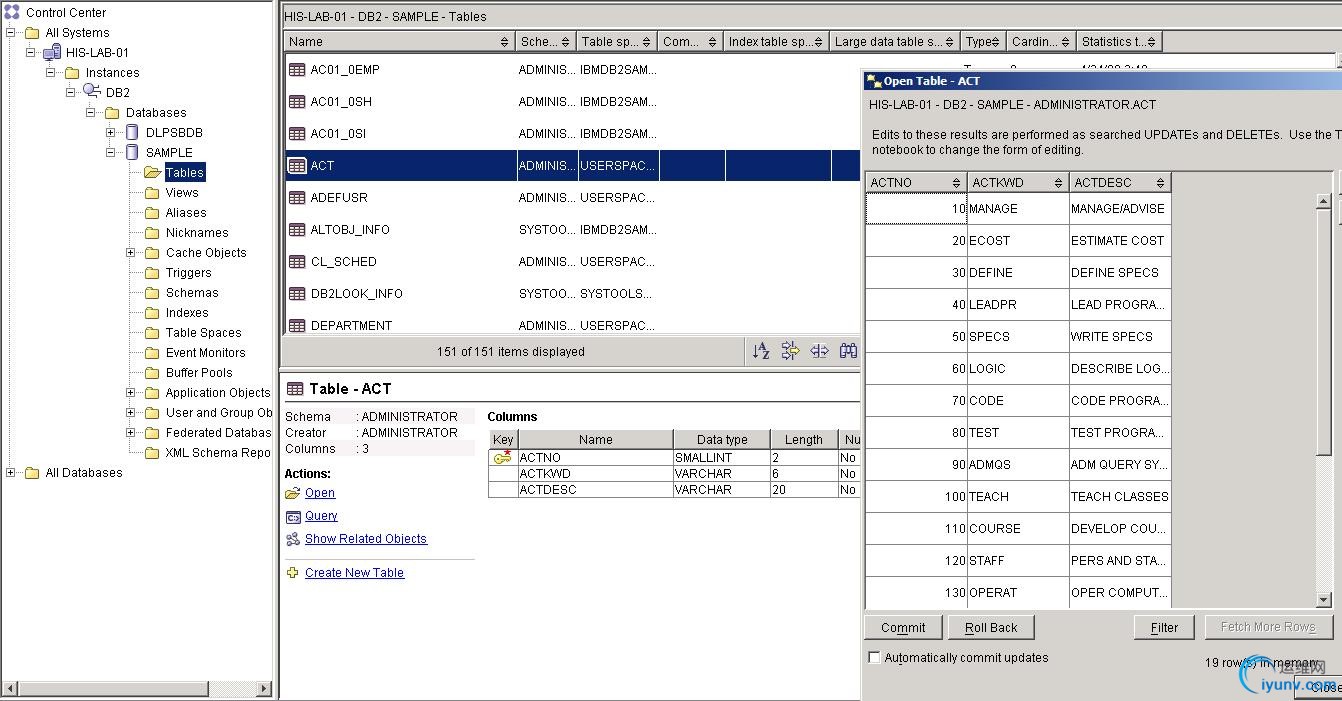Select the ACT row in tables list
Screen dimensions: 1342x701
(x=572, y=166)
